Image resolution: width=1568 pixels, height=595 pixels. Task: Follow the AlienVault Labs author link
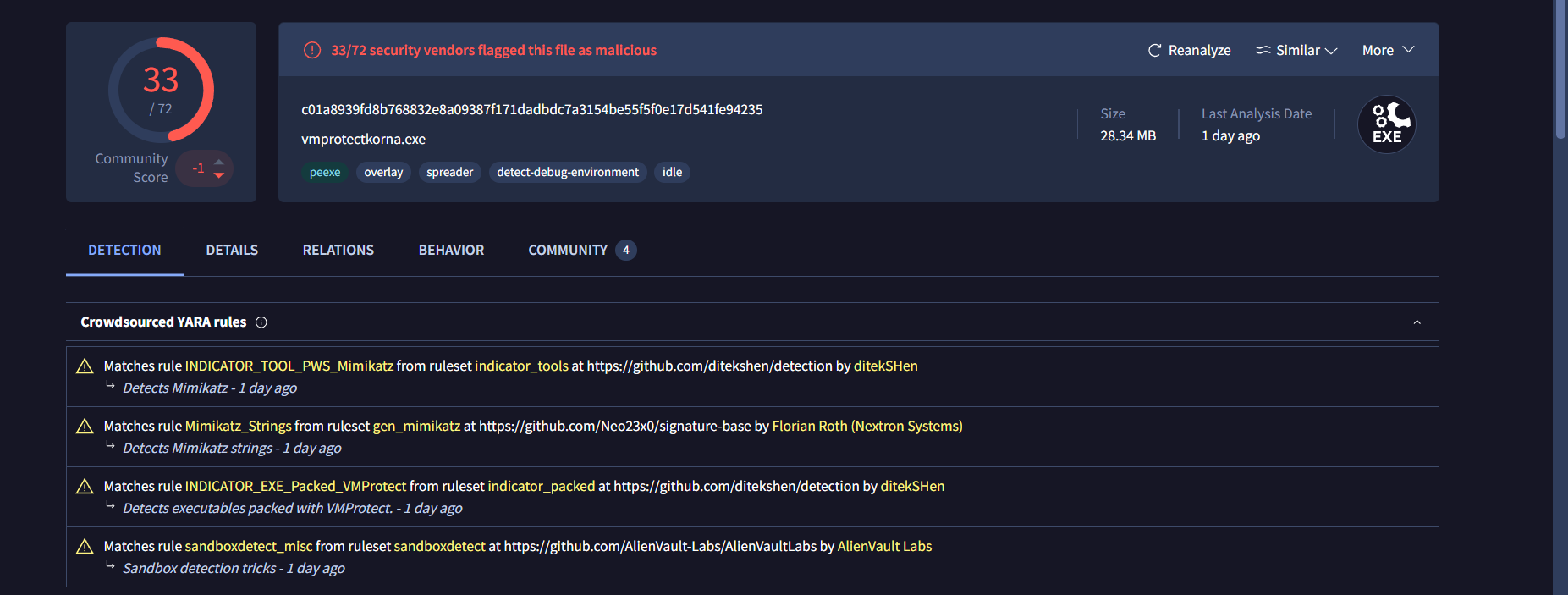pyautogui.click(x=884, y=547)
